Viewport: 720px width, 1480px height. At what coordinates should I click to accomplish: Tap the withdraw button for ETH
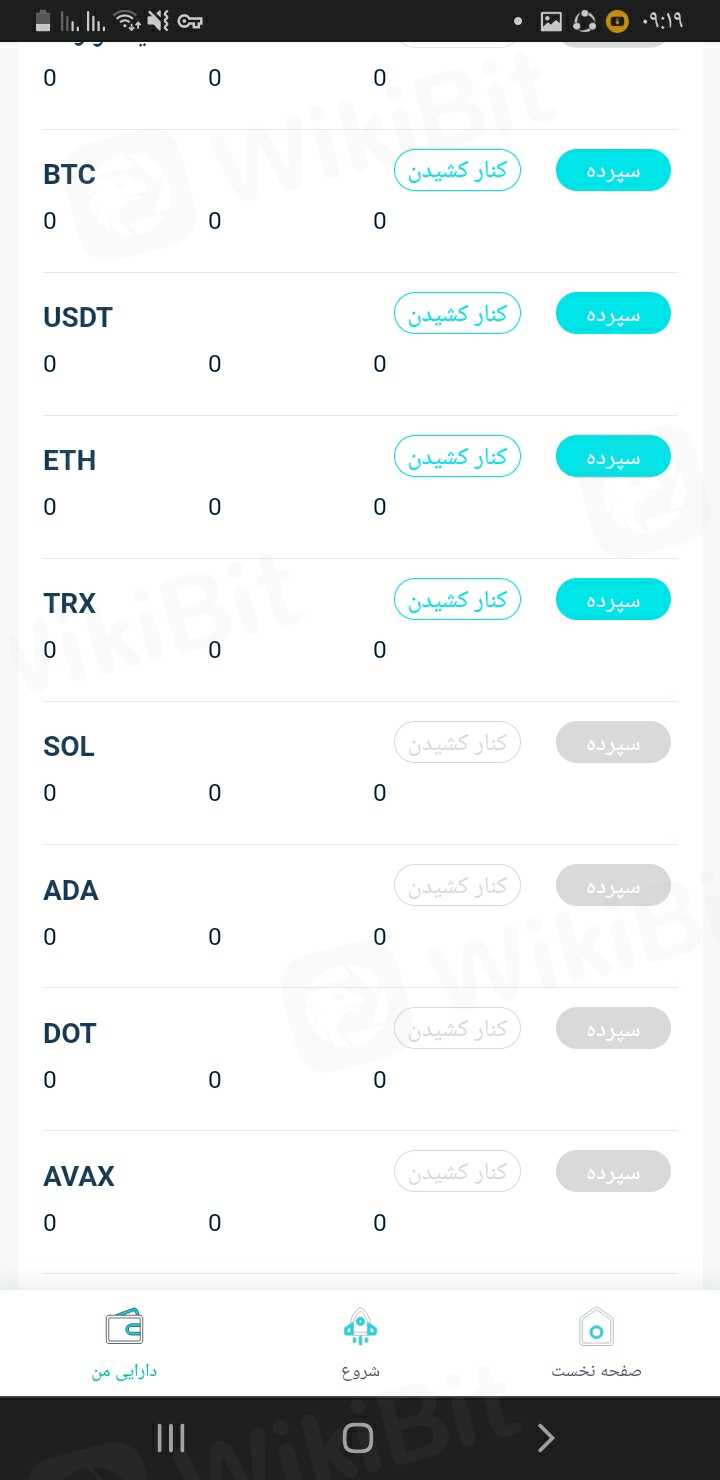457,456
